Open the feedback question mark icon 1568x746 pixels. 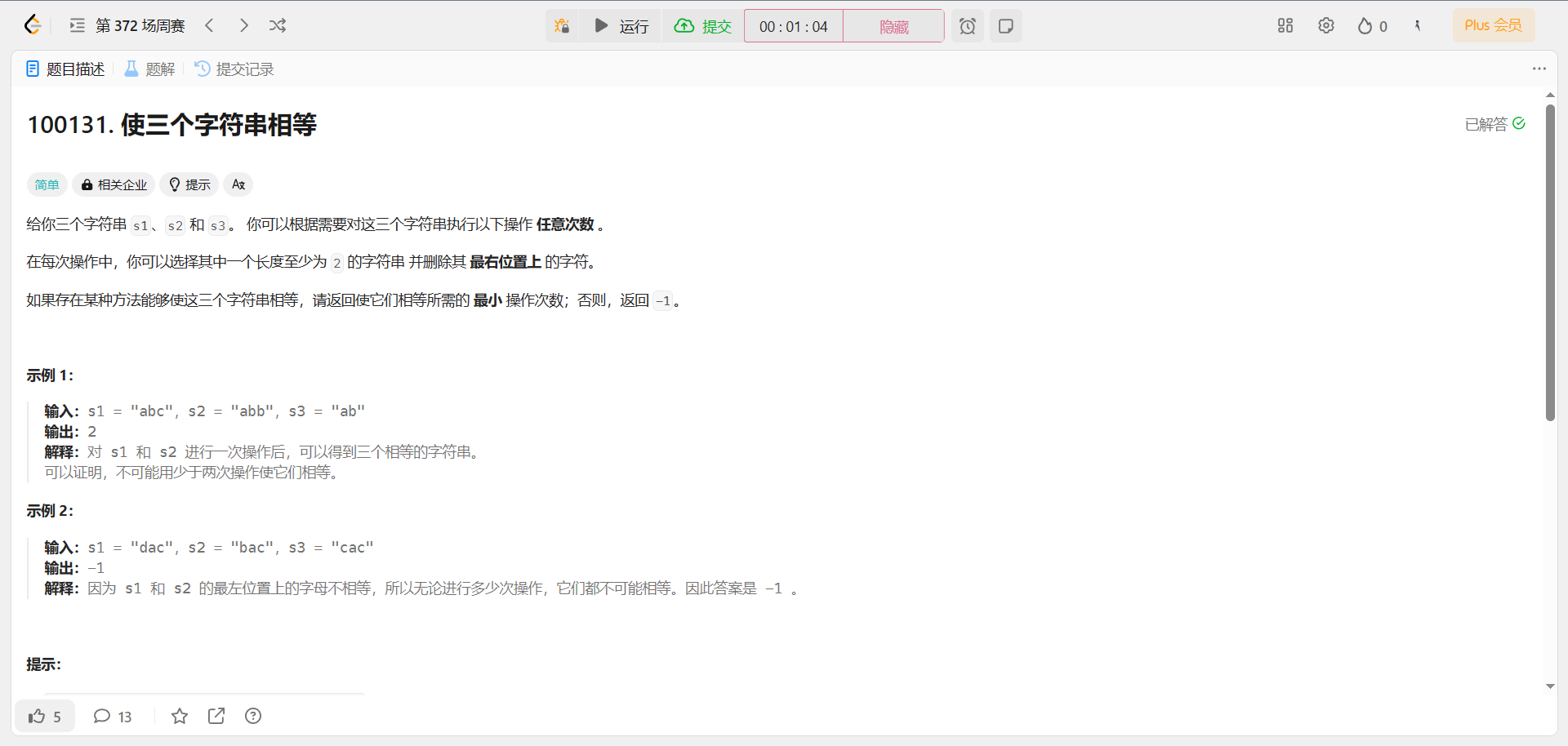(x=253, y=716)
